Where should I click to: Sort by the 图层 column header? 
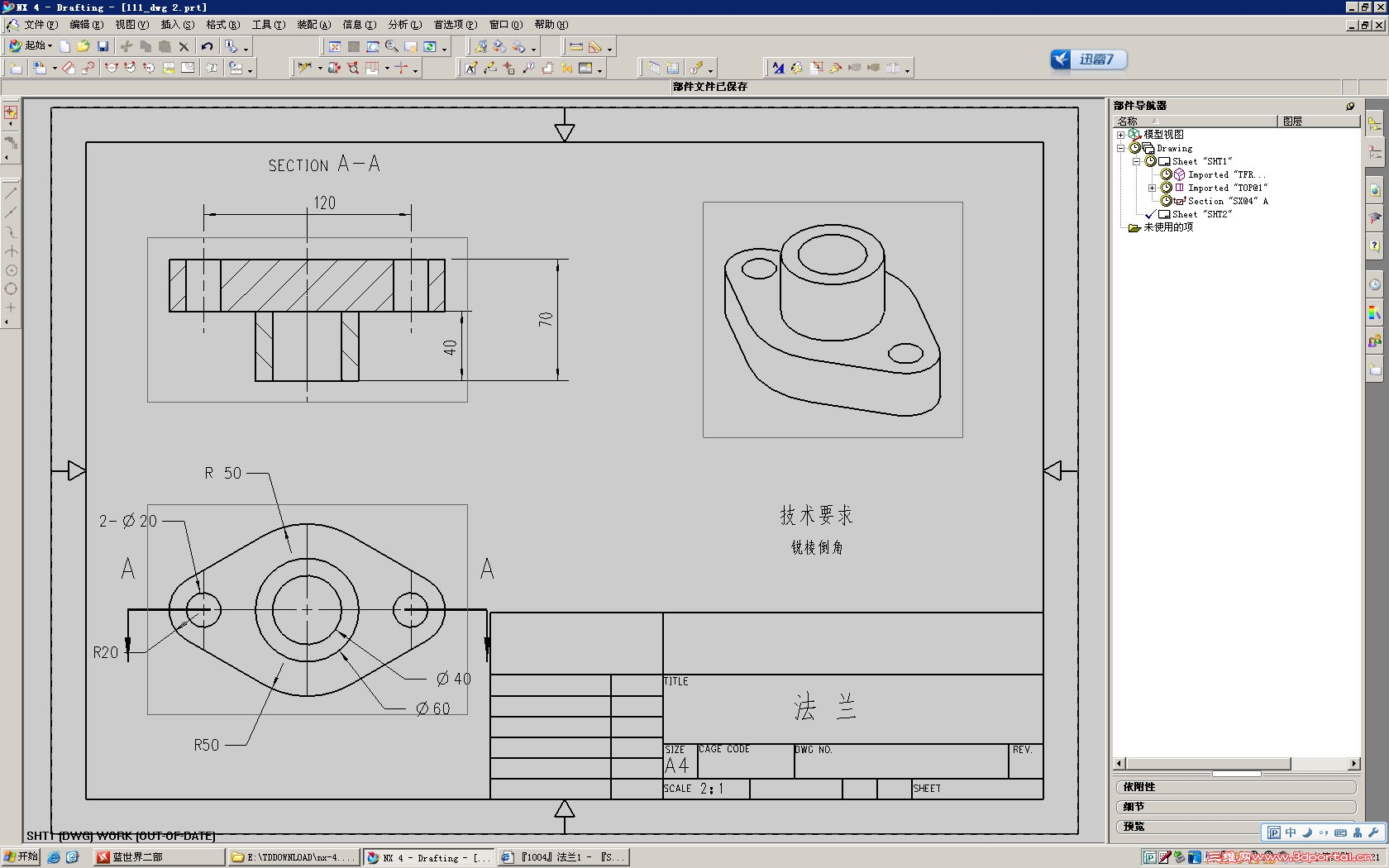pyautogui.click(x=1319, y=121)
